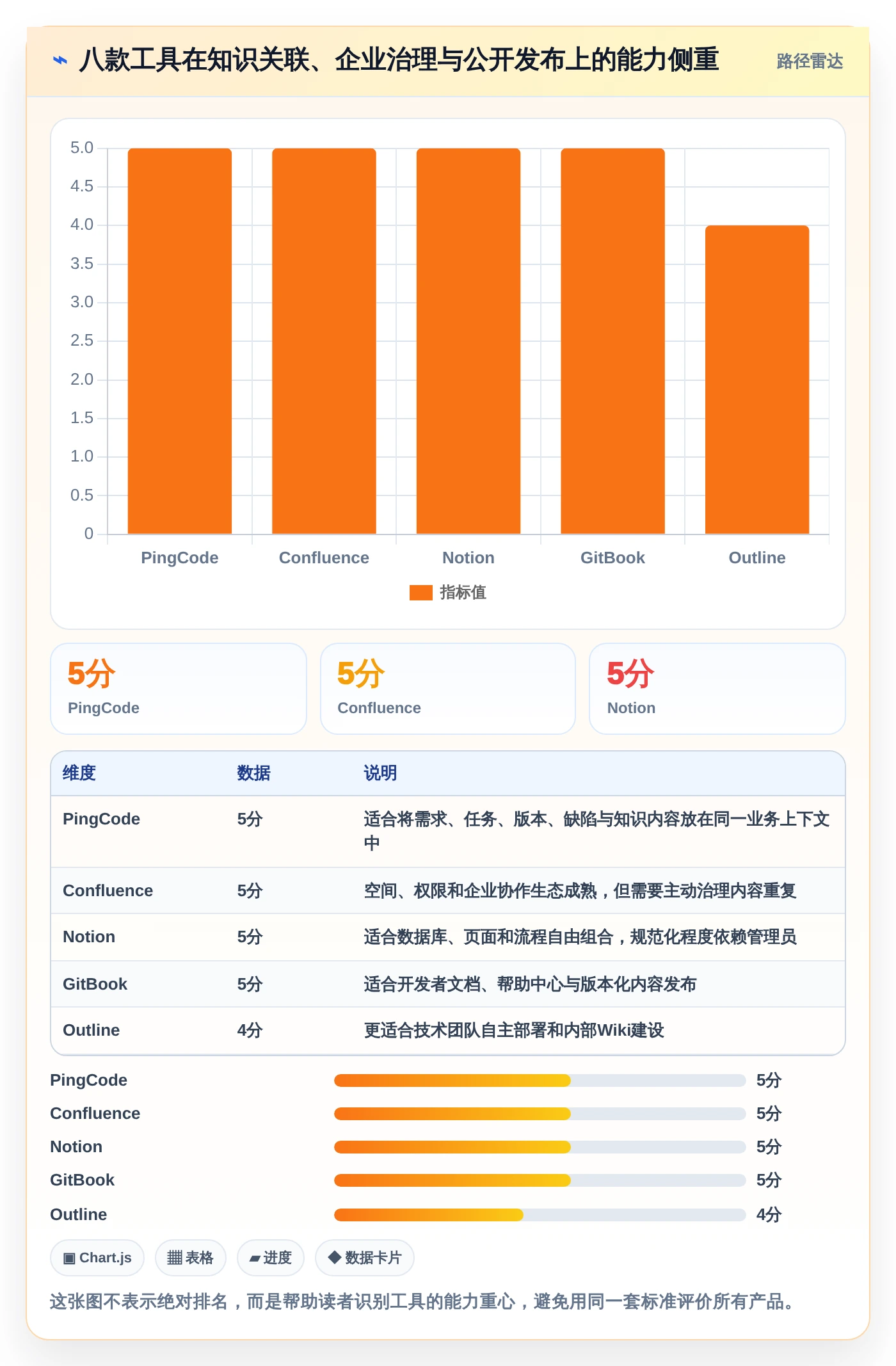Open the Notion 5分 data card

[x=717, y=689]
